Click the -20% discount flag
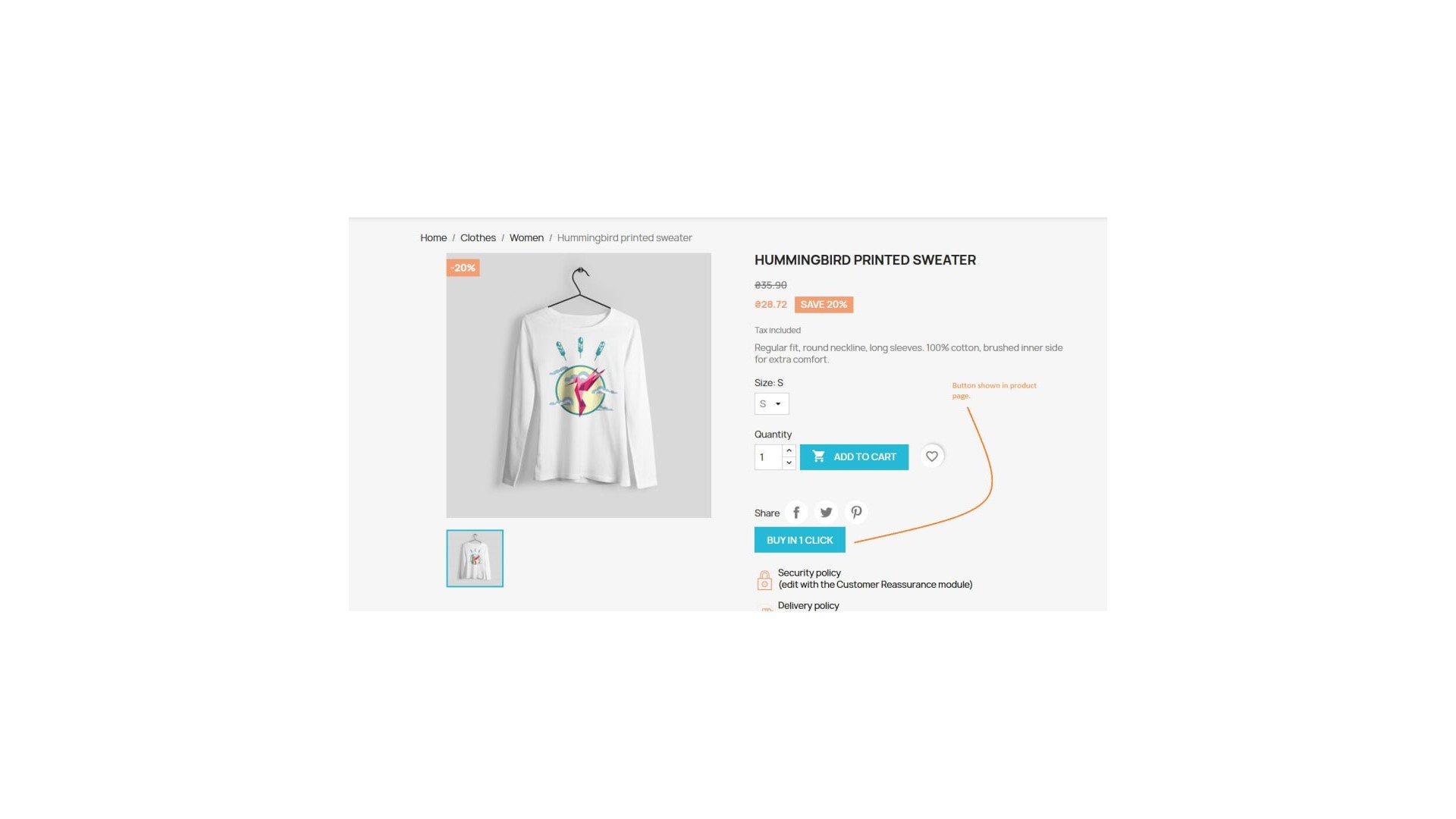This screenshot has height=819, width=1456. coord(463,268)
